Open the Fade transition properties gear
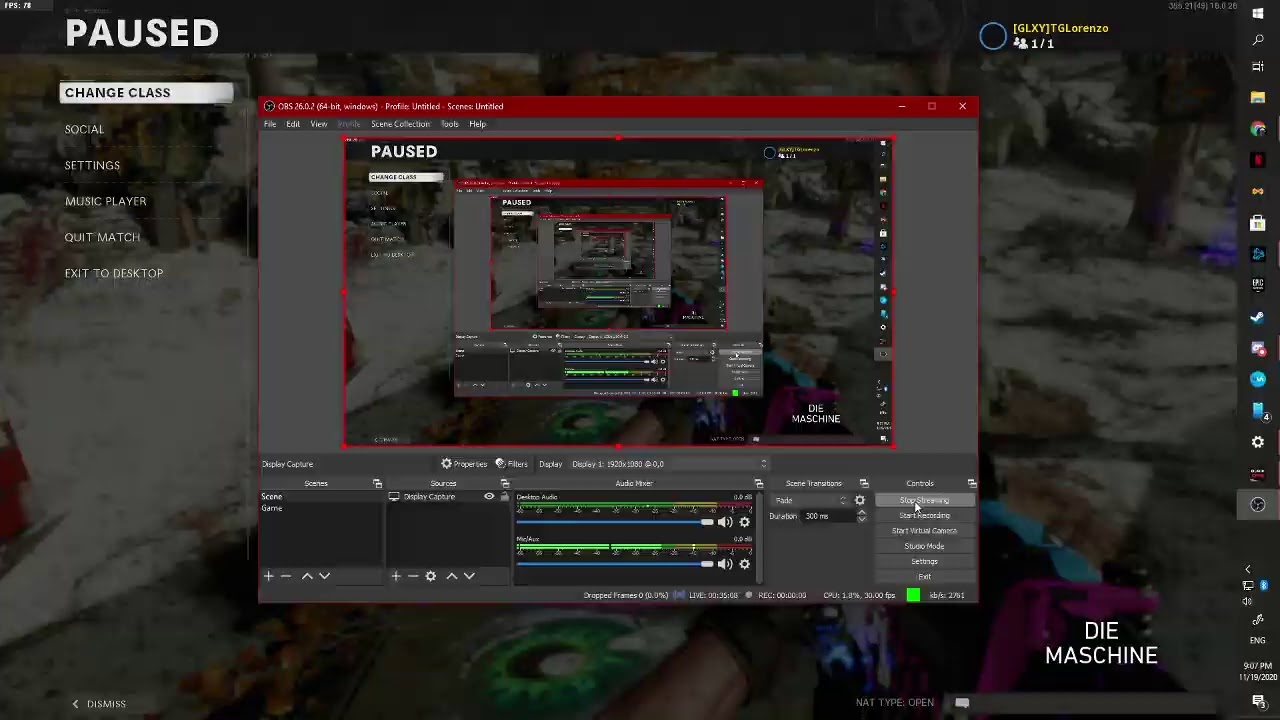The width and height of the screenshot is (1280, 720). (x=860, y=500)
